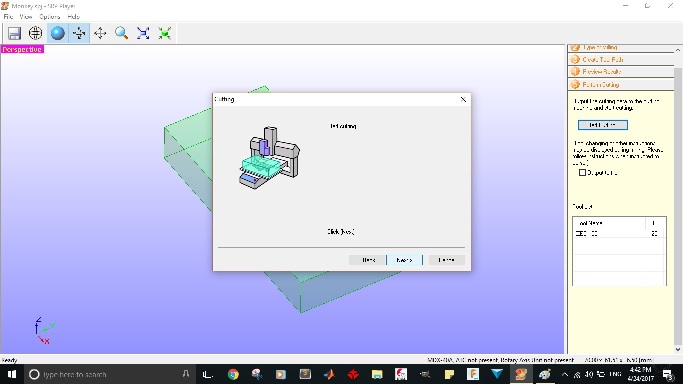Click the Test Cutting button in side panel
Image resolution: width=683 pixels, height=384 pixels.
(603, 125)
